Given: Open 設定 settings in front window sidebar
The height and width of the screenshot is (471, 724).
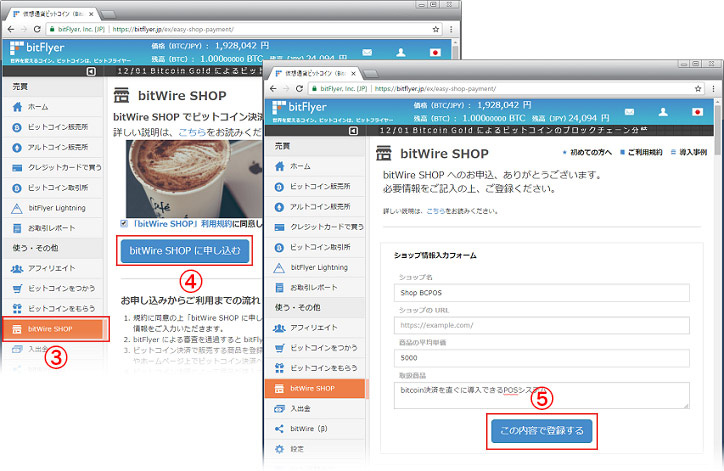Looking at the screenshot, I should click(315, 449).
